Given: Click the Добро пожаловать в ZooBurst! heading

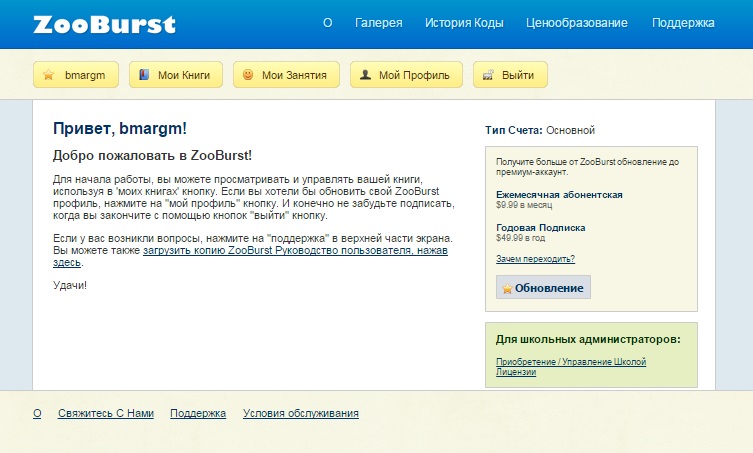Looking at the screenshot, I should (152, 155).
